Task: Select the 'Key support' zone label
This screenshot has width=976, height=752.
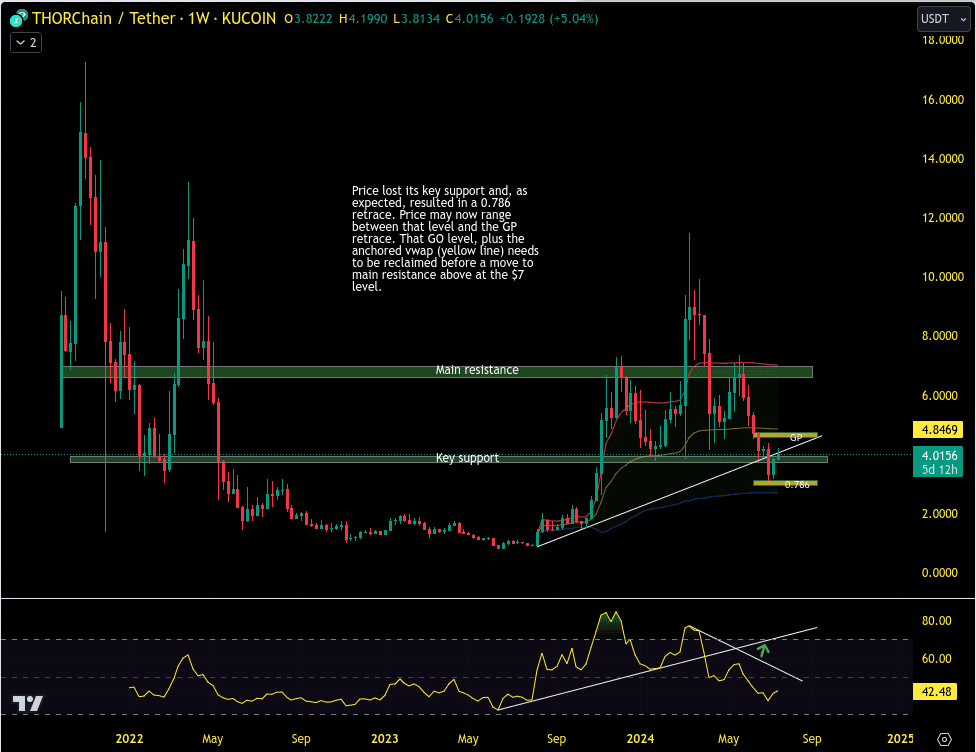Action: point(467,458)
